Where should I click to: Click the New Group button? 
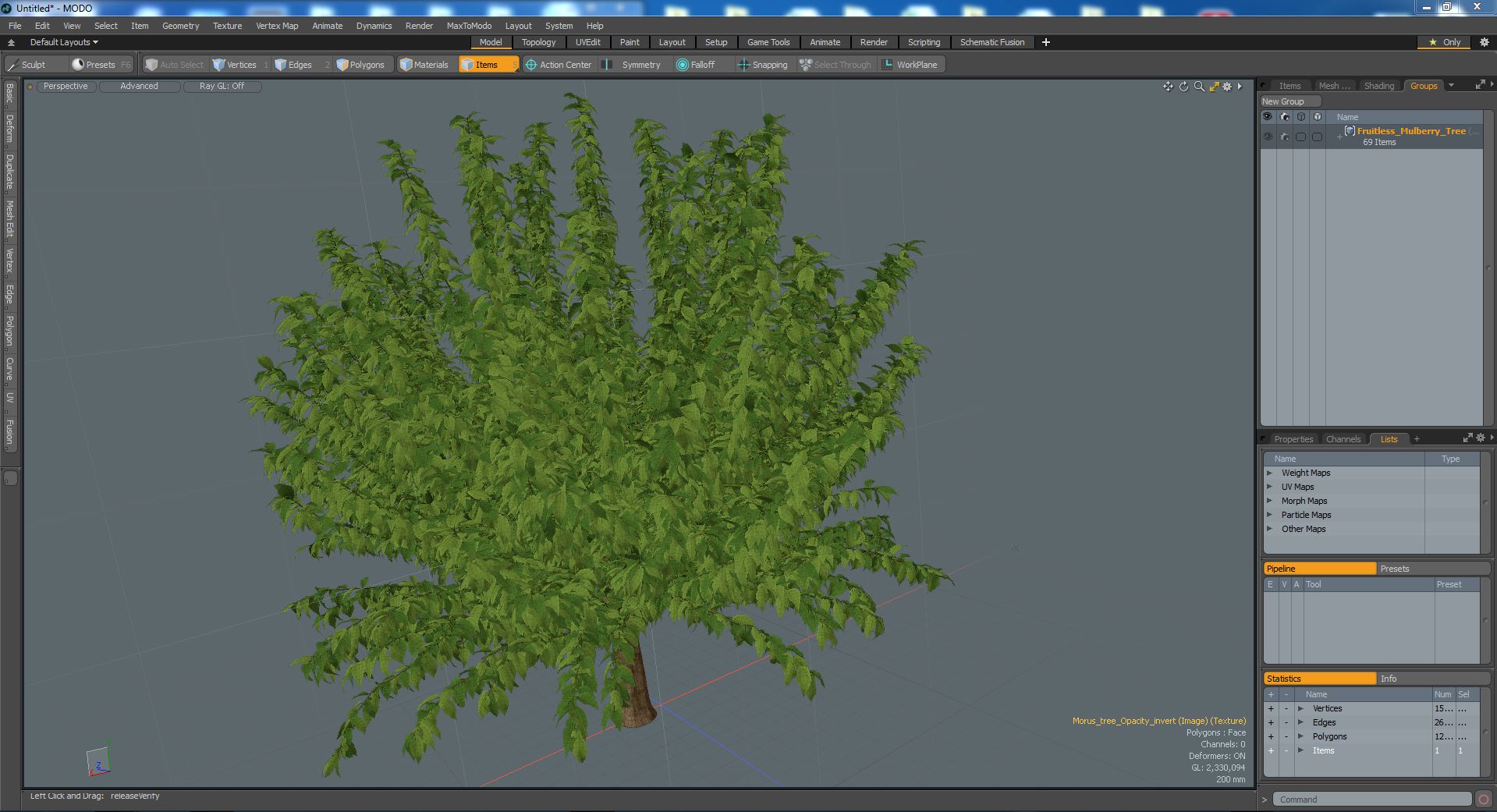coord(1289,101)
